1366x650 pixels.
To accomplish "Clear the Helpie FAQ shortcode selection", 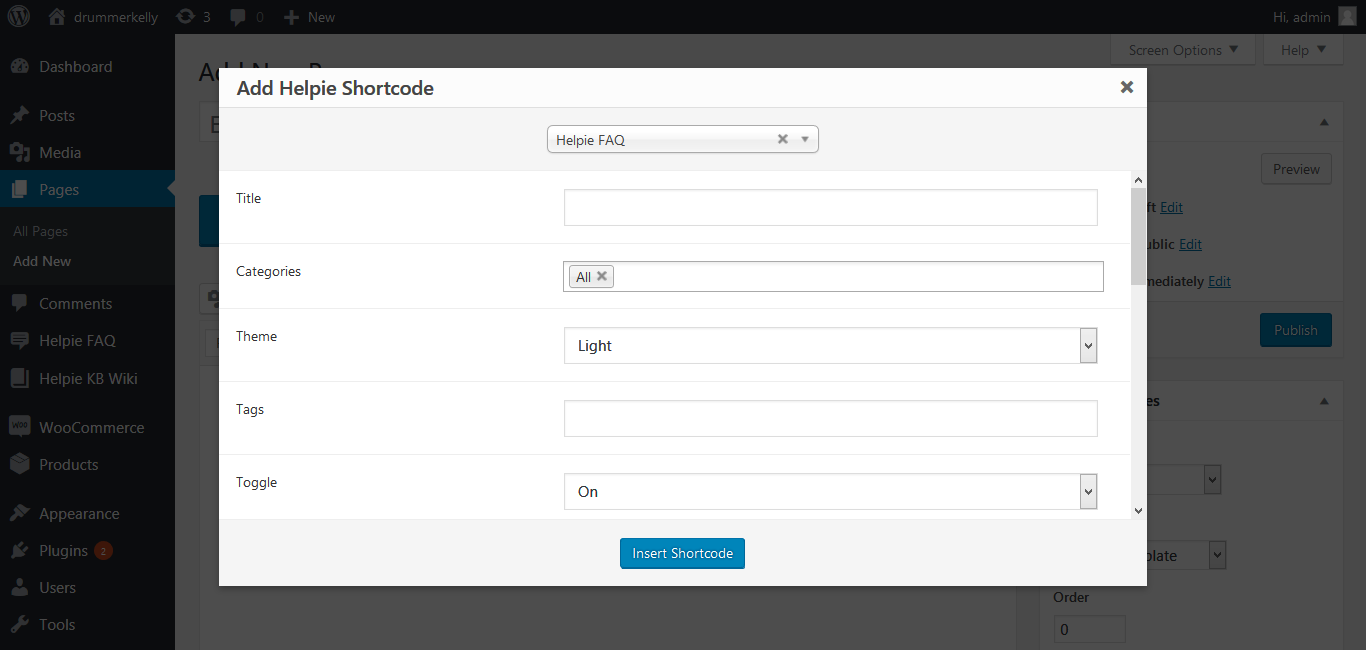I will click(x=783, y=140).
